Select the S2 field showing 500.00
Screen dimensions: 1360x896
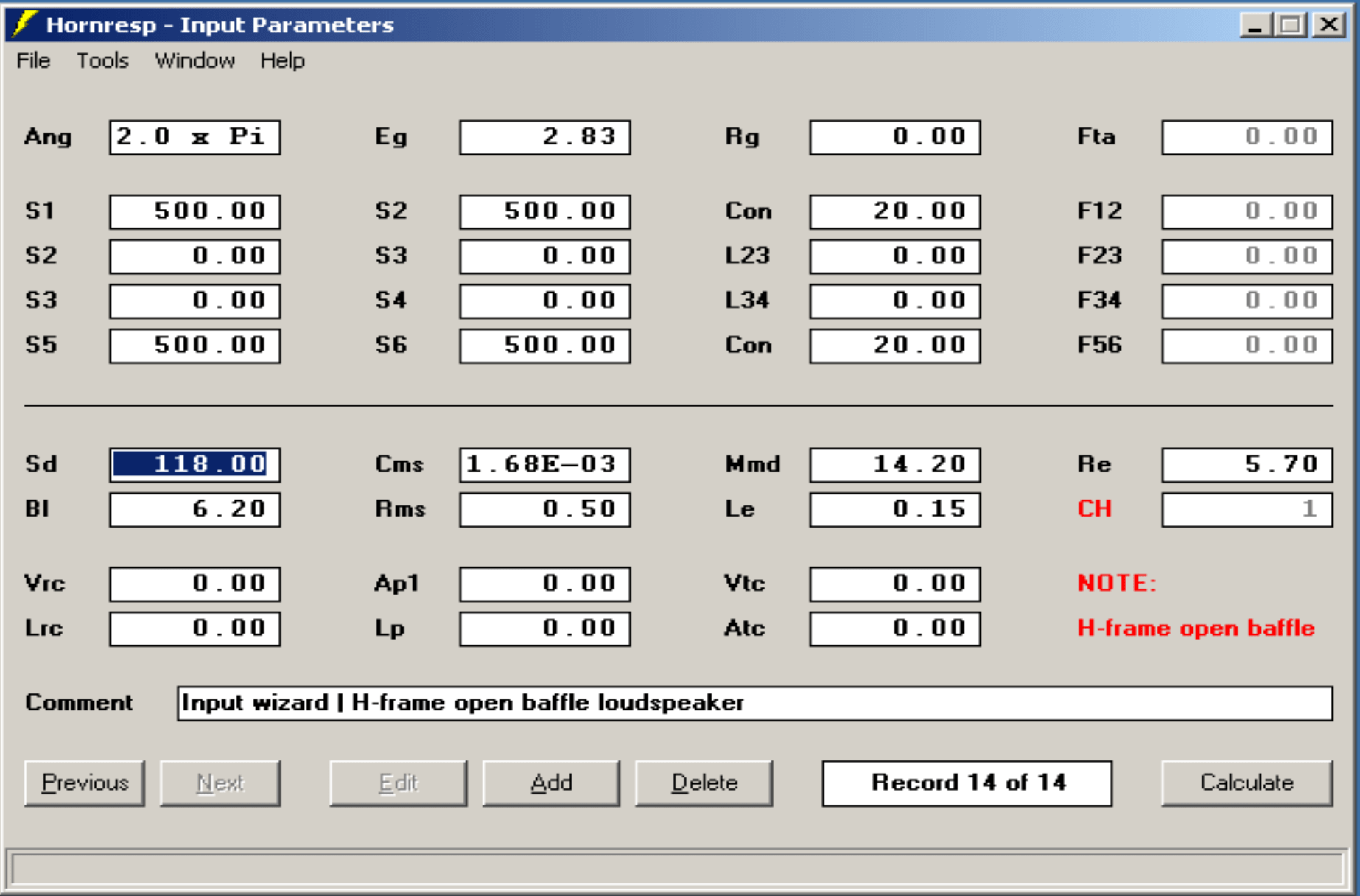coord(545,211)
